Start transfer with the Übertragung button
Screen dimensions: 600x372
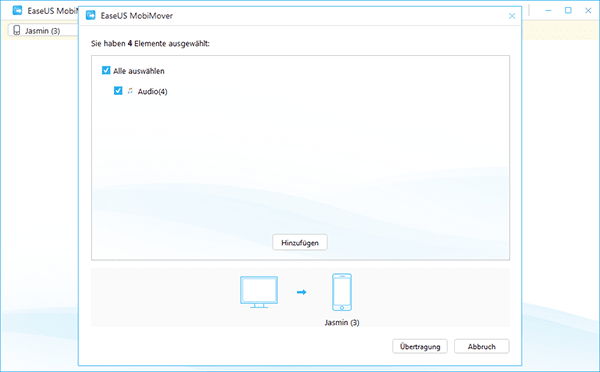pos(420,346)
